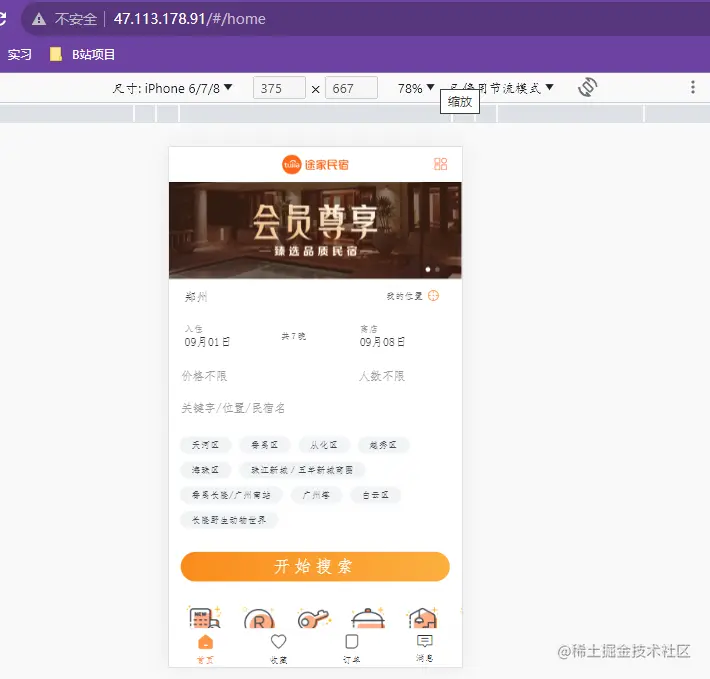Switch to 首页 home tab
The width and height of the screenshot is (710, 679).
coord(205,649)
